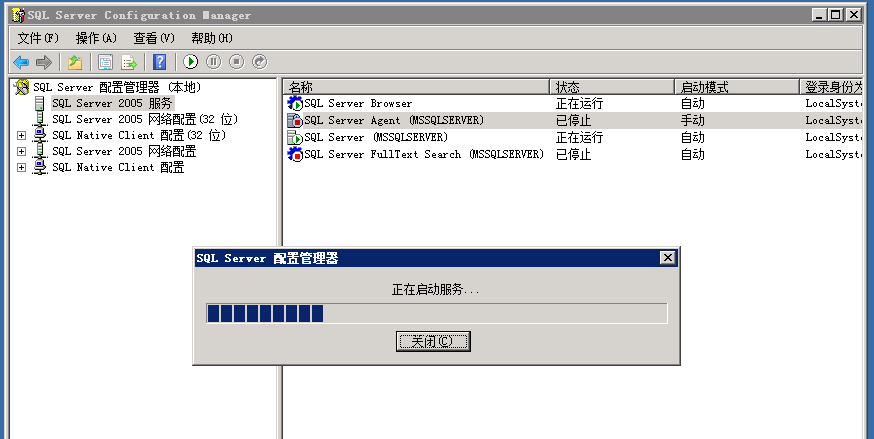The image size is (874, 439).
Task: Click the Restart Service toolbar icon
Action: coord(260,62)
